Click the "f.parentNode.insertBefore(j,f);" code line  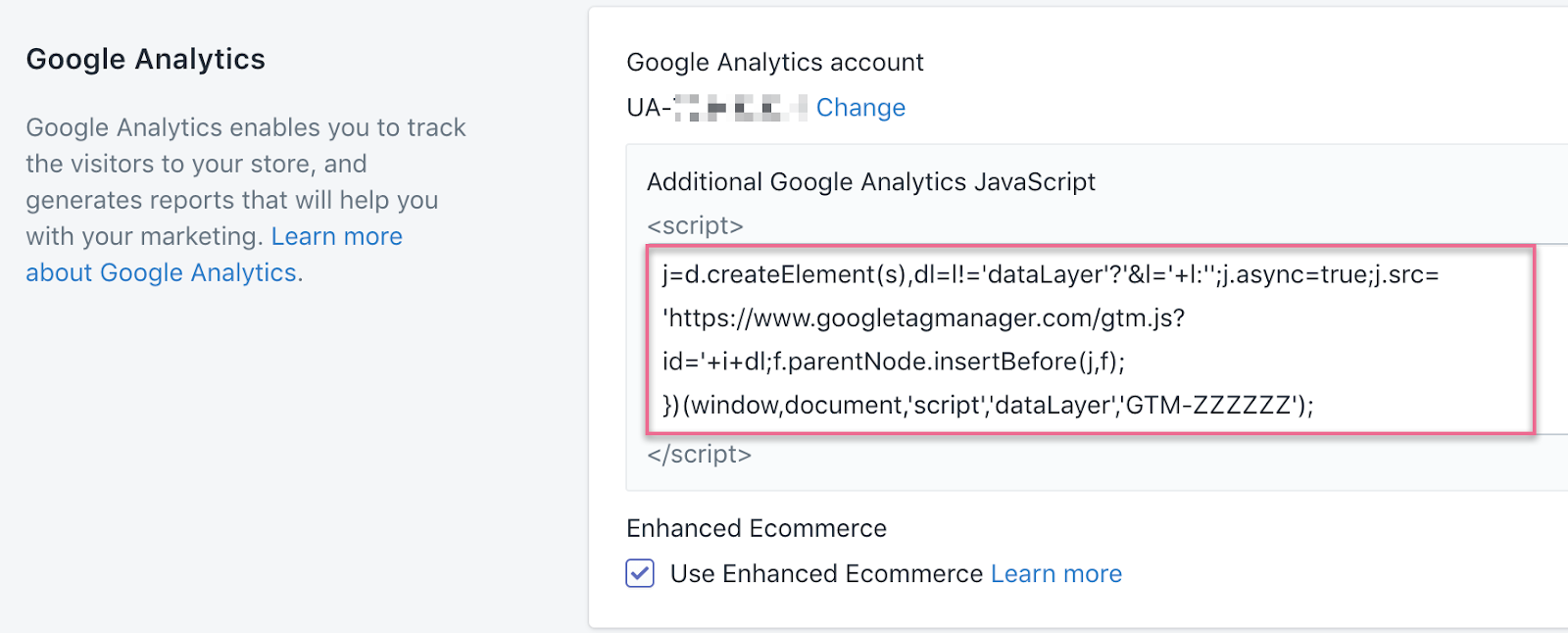(x=949, y=363)
